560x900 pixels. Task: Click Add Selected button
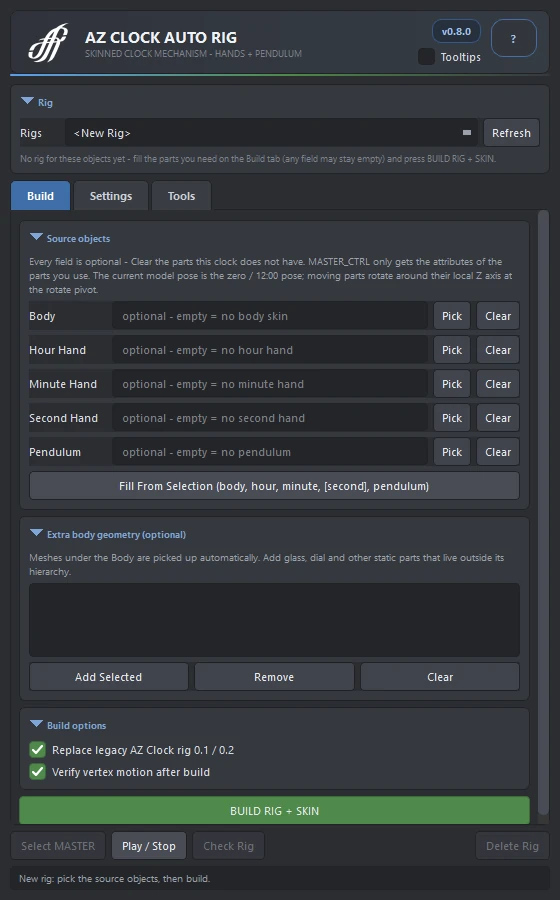coord(108,677)
